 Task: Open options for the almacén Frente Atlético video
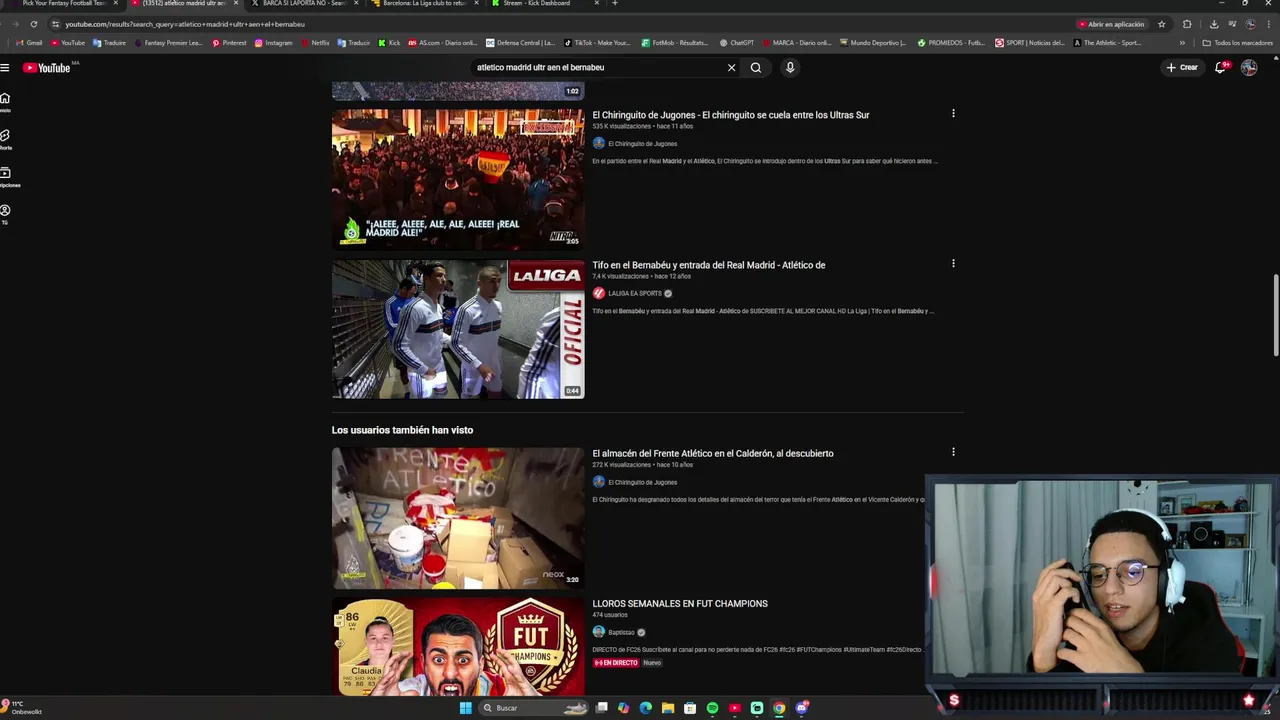pyautogui.click(x=953, y=452)
